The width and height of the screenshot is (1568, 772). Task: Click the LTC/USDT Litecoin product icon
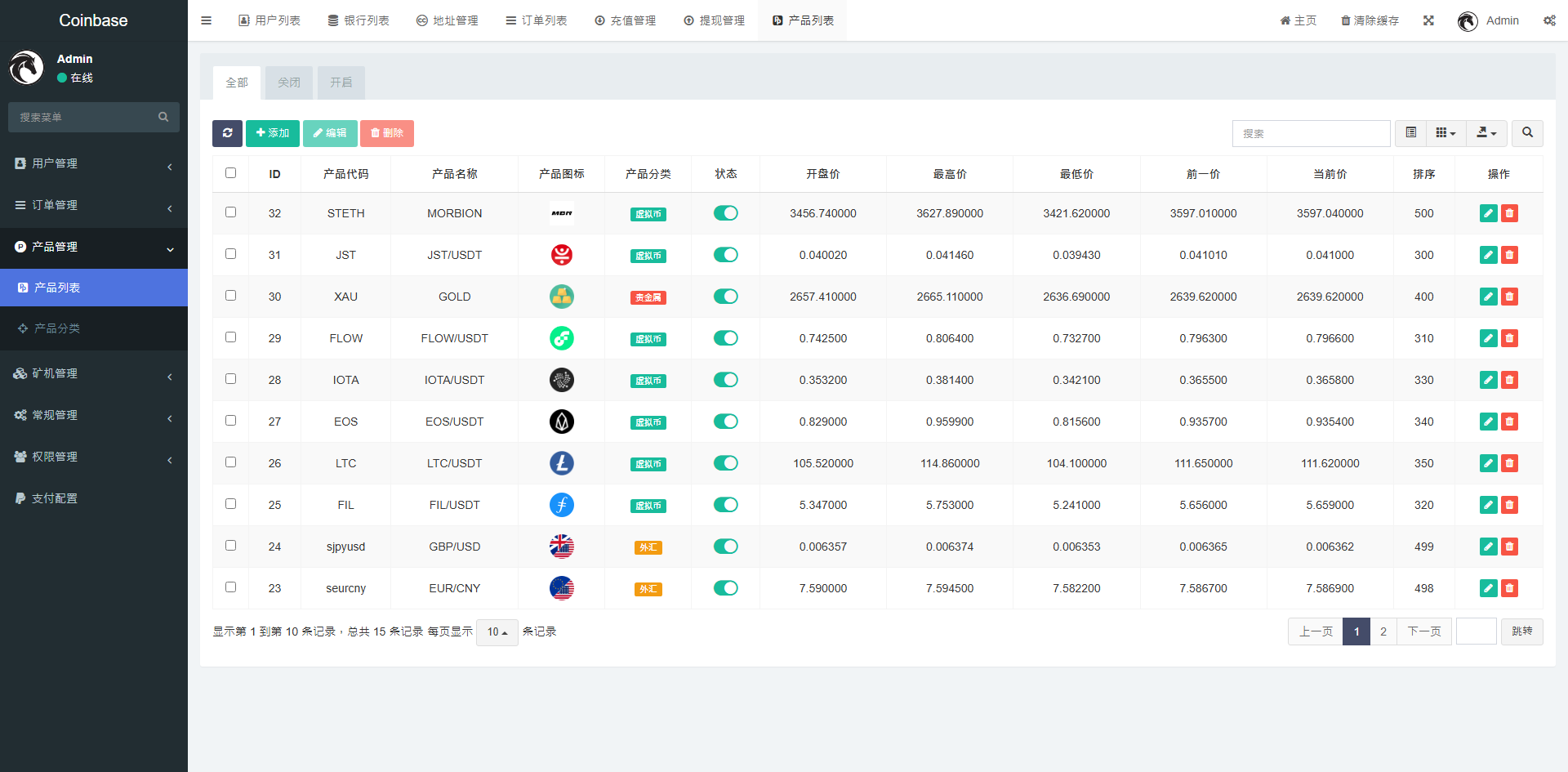(x=562, y=463)
